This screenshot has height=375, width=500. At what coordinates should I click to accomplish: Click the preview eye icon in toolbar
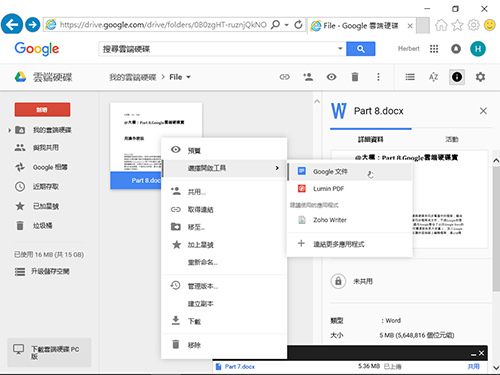click(x=331, y=77)
